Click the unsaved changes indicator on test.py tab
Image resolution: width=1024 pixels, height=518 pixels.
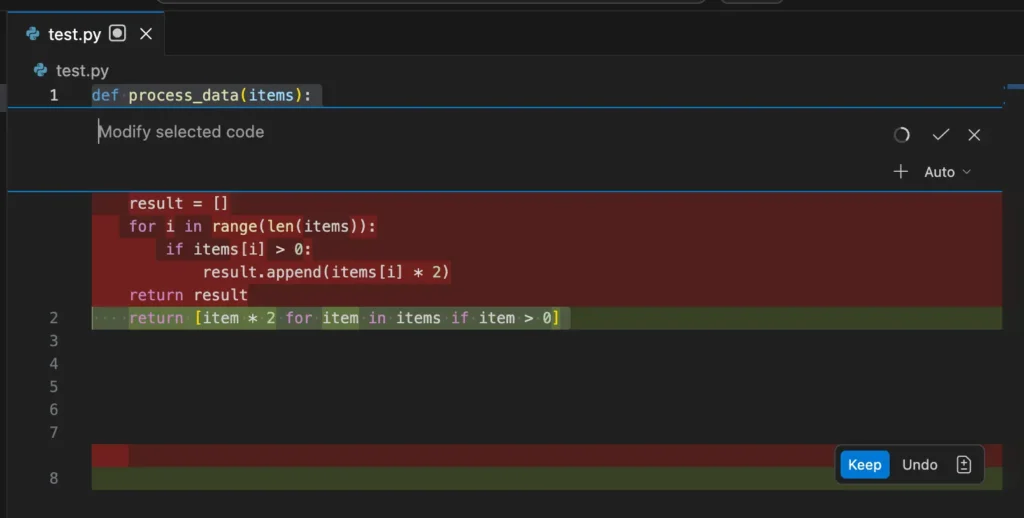[x=118, y=34]
